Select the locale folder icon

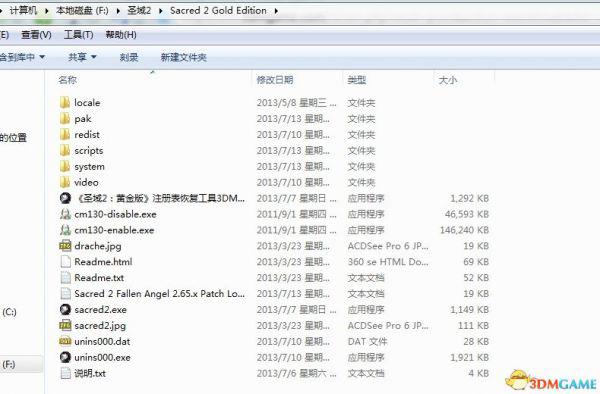(x=65, y=102)
